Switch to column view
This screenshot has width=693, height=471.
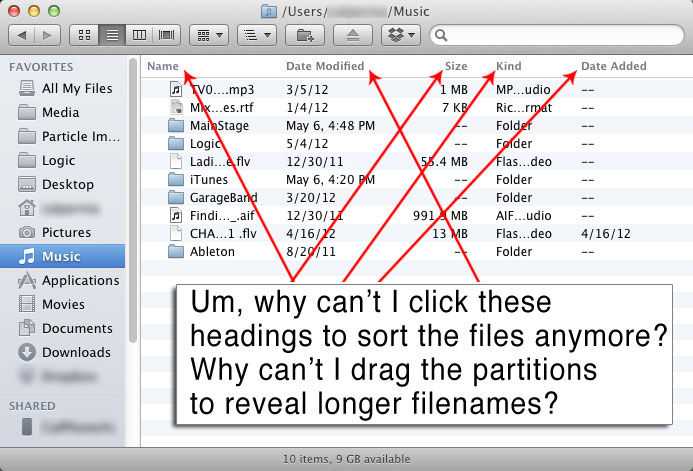[x=139, y=35]
